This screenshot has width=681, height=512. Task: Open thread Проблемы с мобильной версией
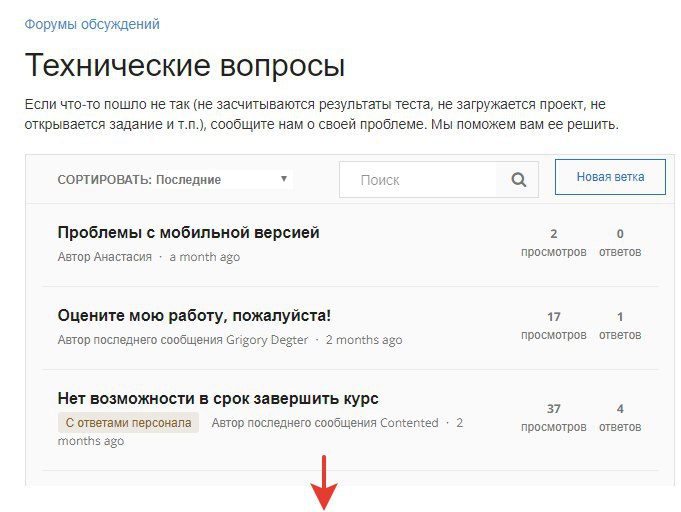188,232
